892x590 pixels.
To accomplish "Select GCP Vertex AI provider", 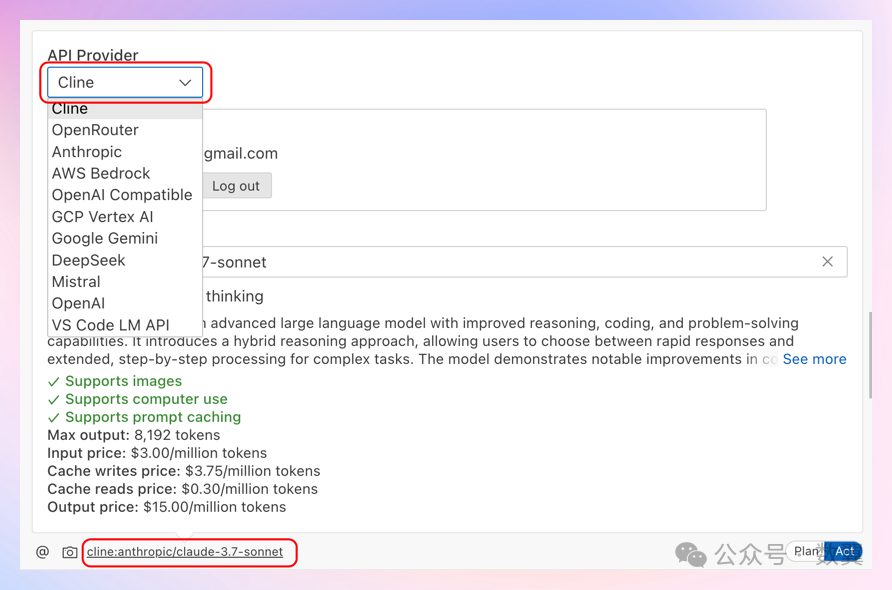I will tap(125, 217).
